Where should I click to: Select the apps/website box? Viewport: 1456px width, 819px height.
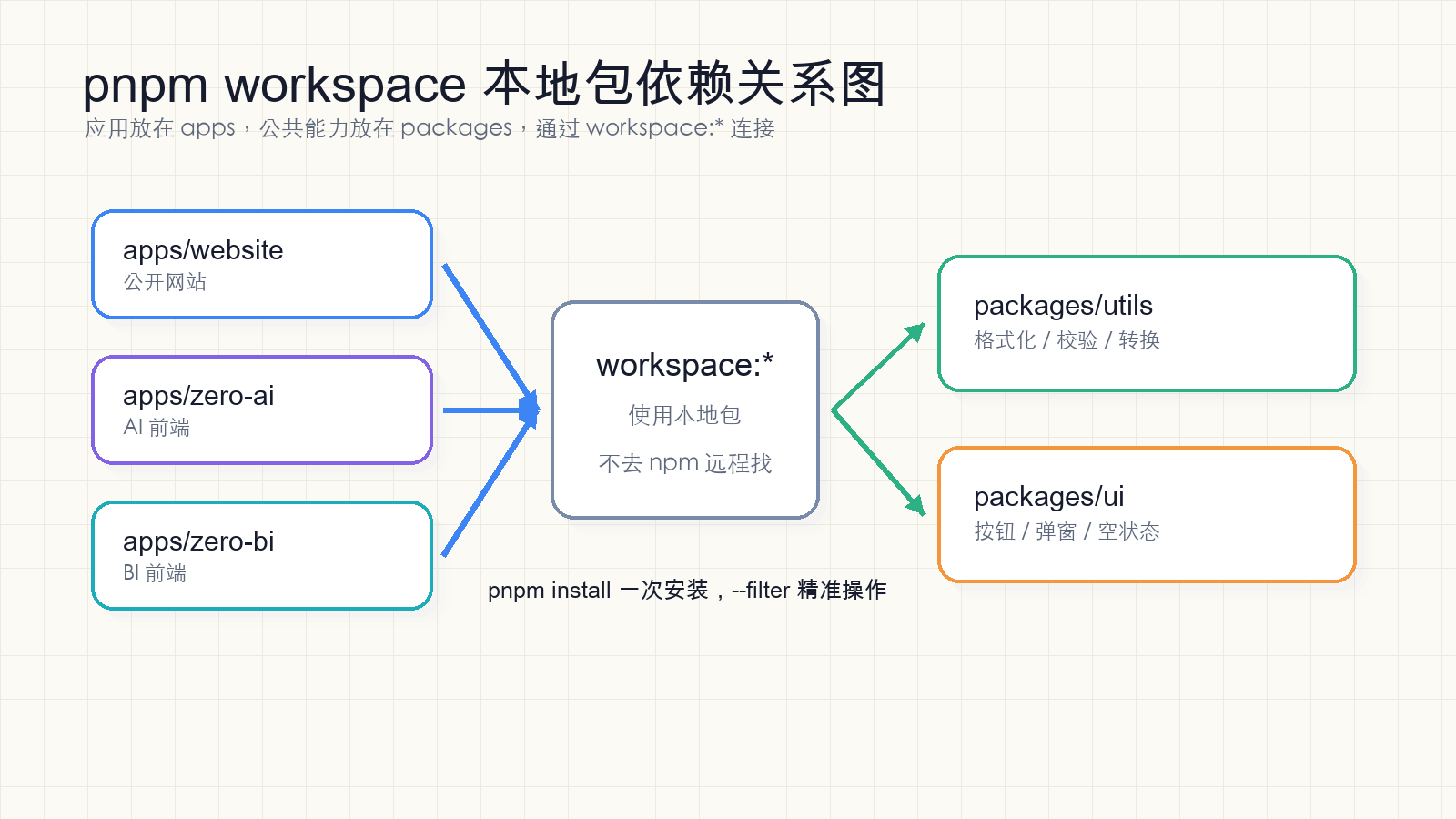coord(262,265)
